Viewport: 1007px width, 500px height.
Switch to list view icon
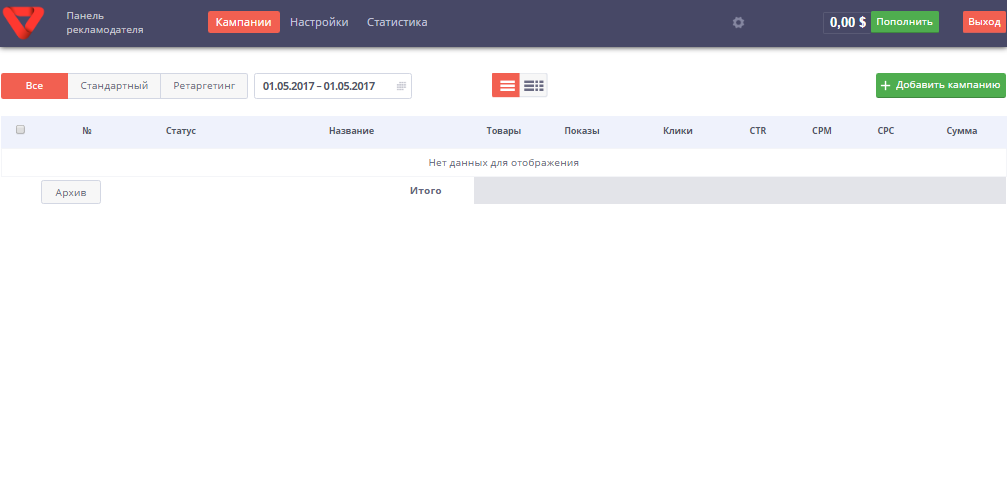pos(506,85)
